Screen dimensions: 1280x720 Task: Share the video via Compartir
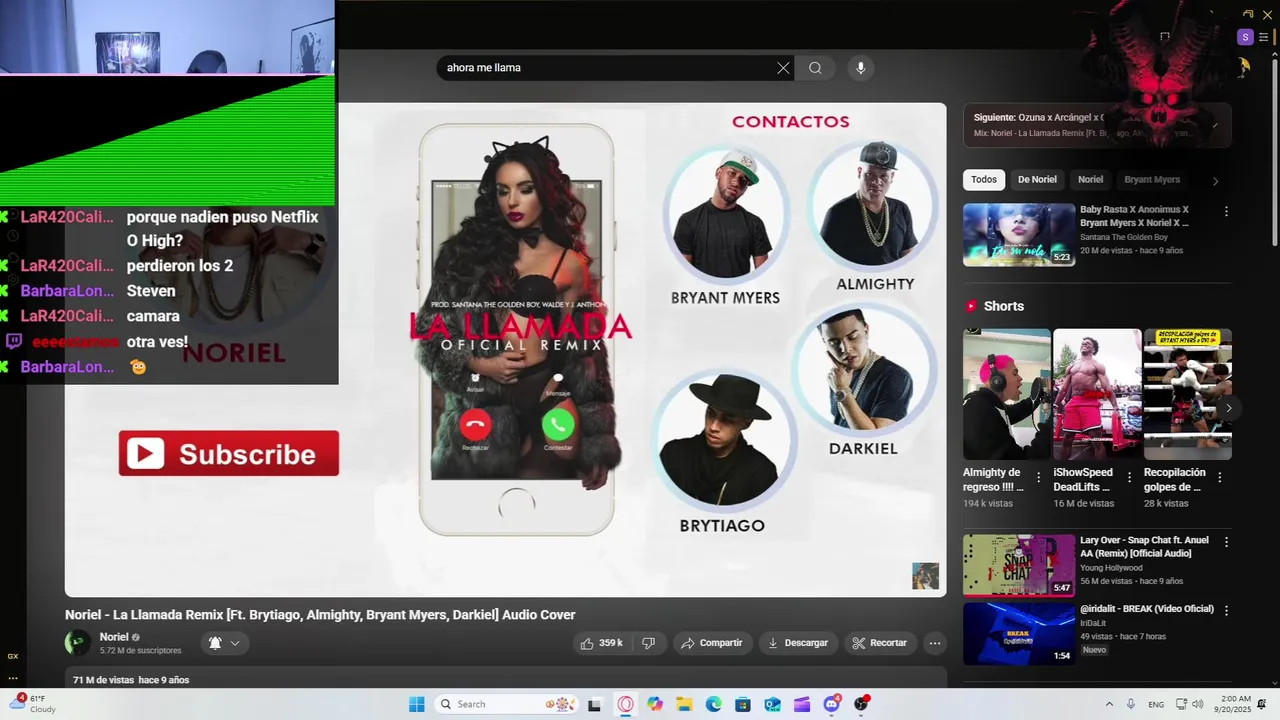[711, 643]
